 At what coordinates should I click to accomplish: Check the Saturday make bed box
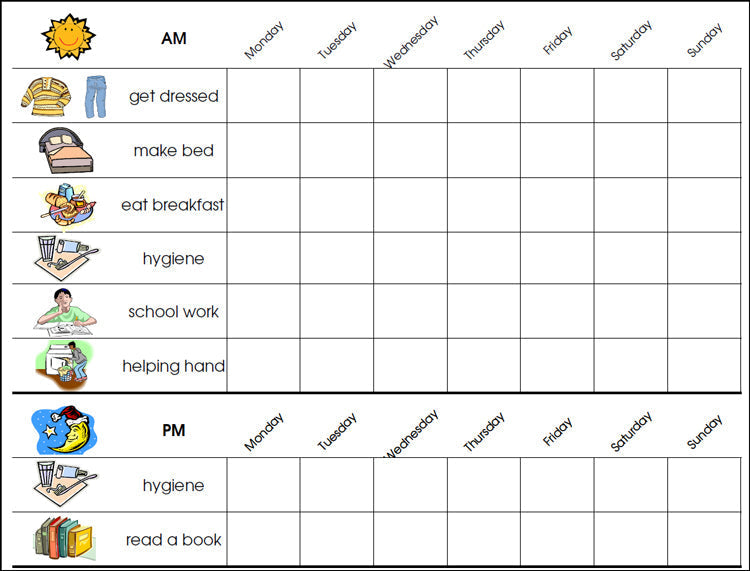point(631,151)
